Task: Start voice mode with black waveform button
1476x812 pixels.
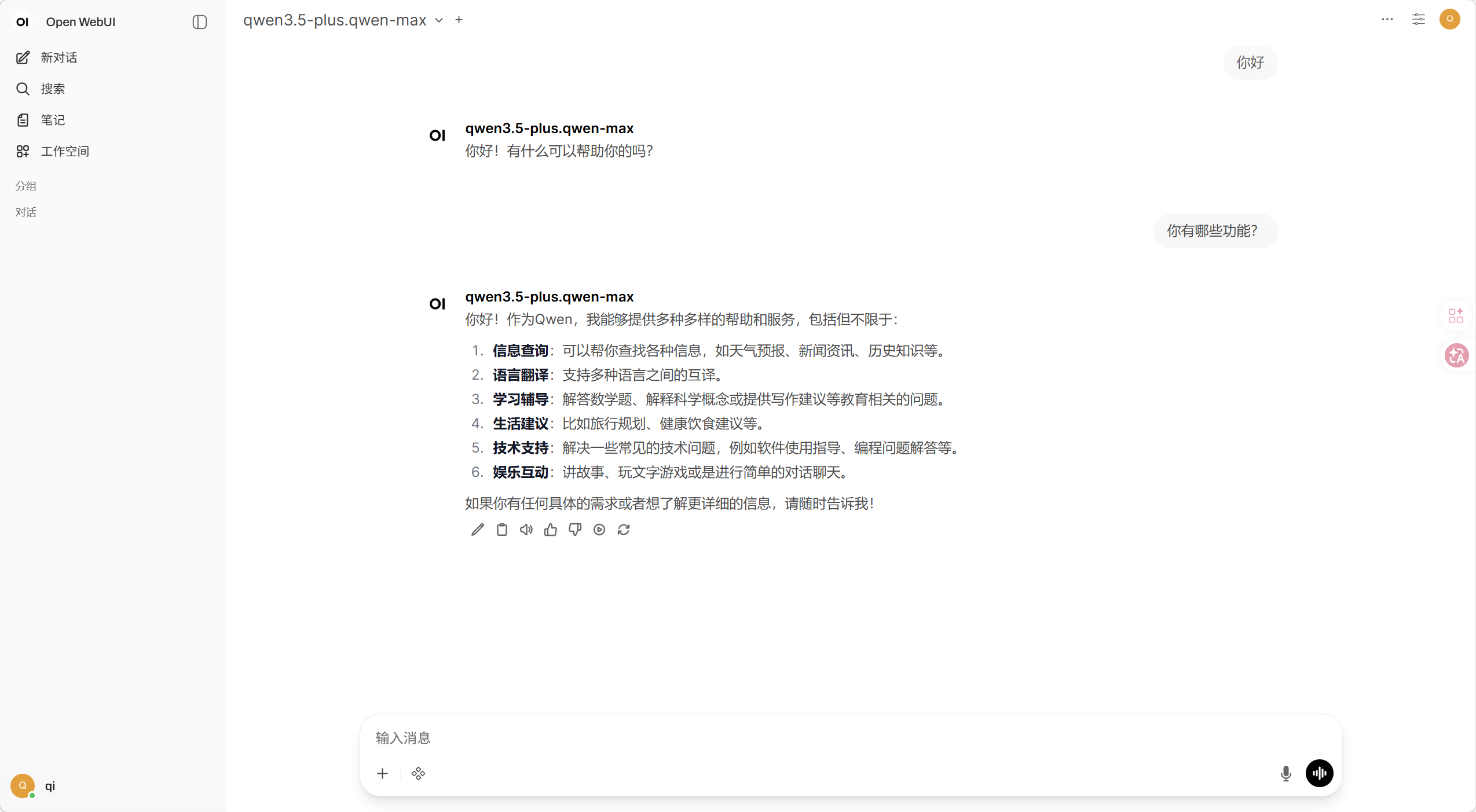Action: [x=1319, y=773]
